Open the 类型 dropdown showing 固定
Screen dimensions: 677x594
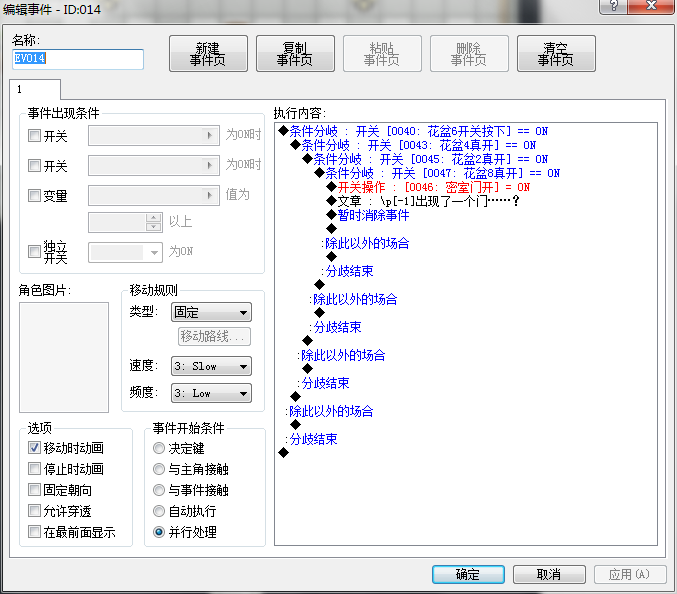point(212,312)
